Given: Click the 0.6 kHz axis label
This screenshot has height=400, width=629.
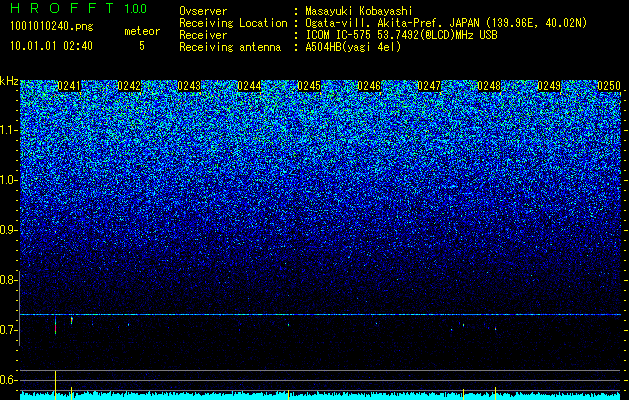Looking at the screenshot, I should (x=9, y=380).
